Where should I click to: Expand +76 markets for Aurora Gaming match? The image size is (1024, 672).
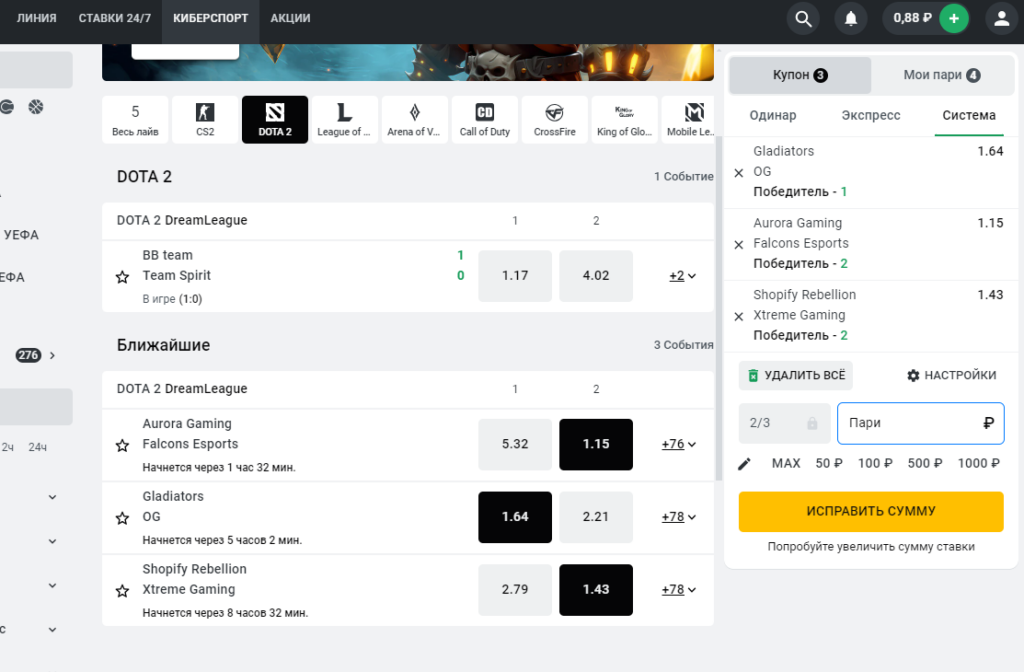pyautogui.click(x=679, y=444)
